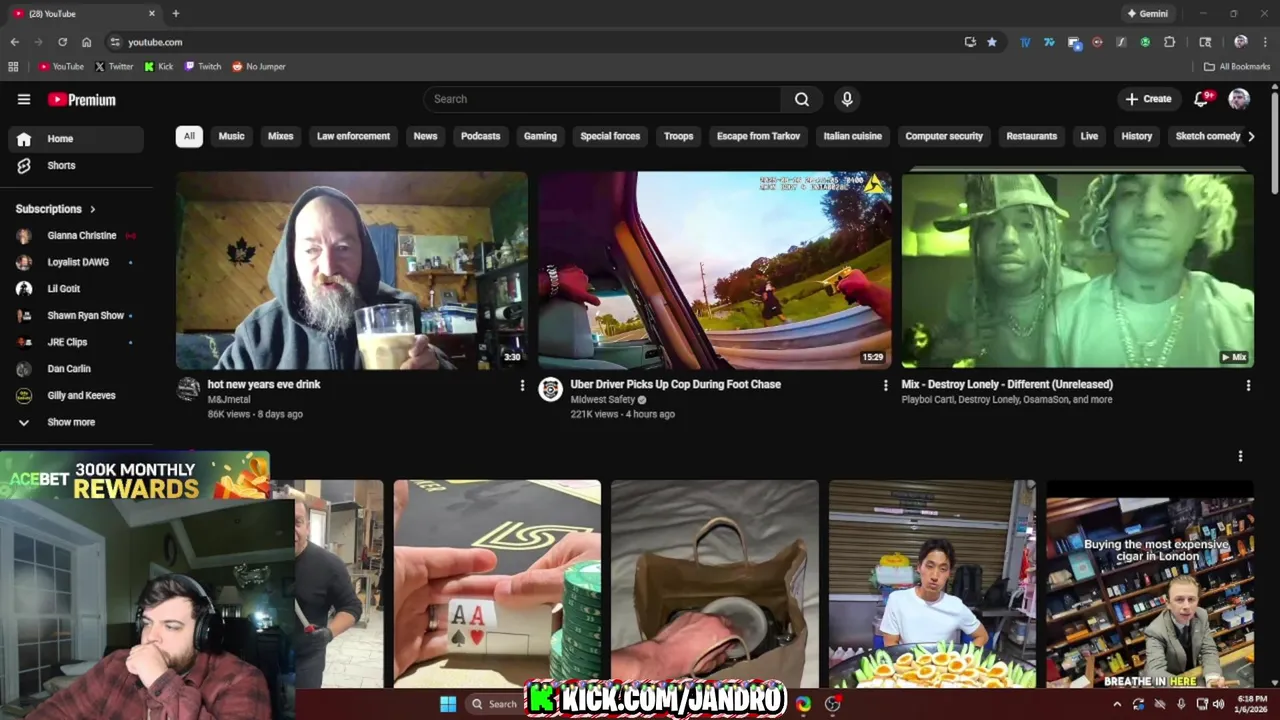1280x720 pixels.
Task: Open the Dan Carlin subscription
Action: pyautogui.click(x=76, y=369)
